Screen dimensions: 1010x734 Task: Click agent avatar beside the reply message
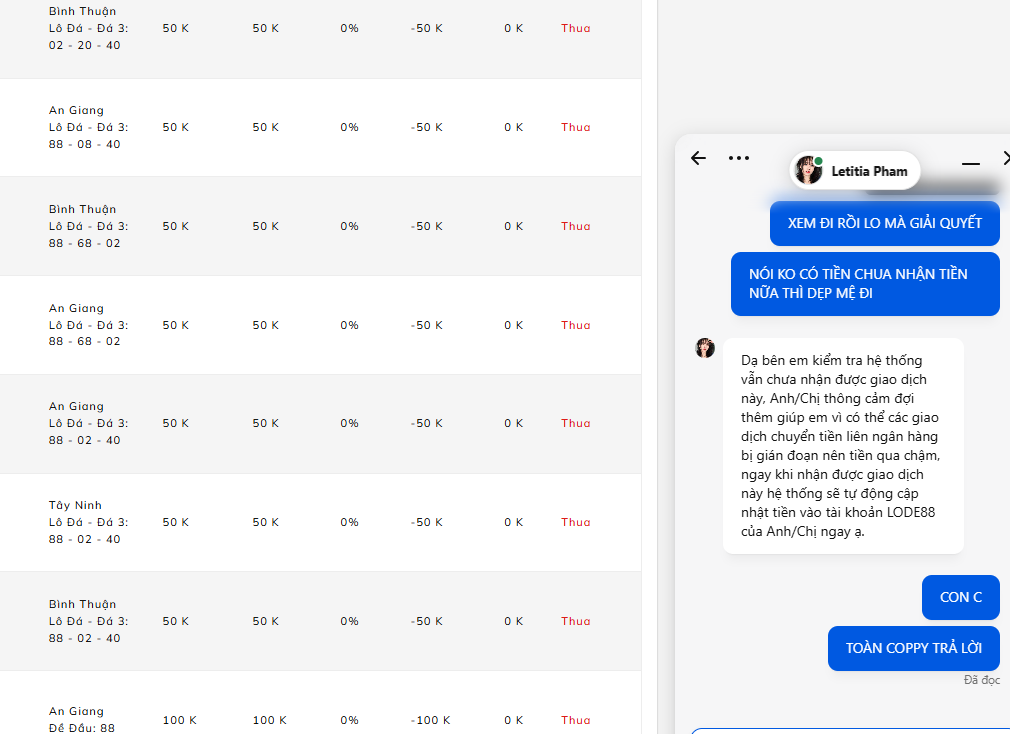point(705,348)
